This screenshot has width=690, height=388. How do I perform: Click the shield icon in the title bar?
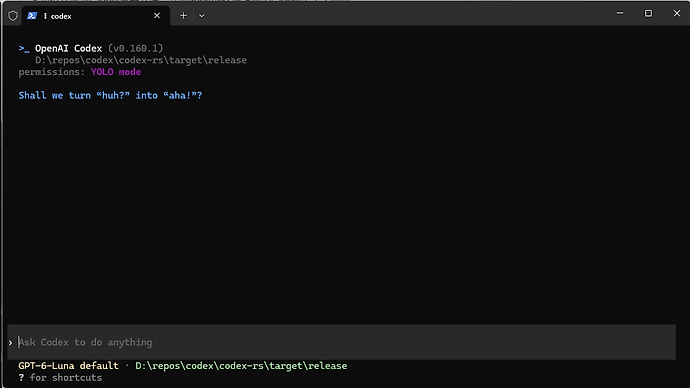click(x=13, y=16)
